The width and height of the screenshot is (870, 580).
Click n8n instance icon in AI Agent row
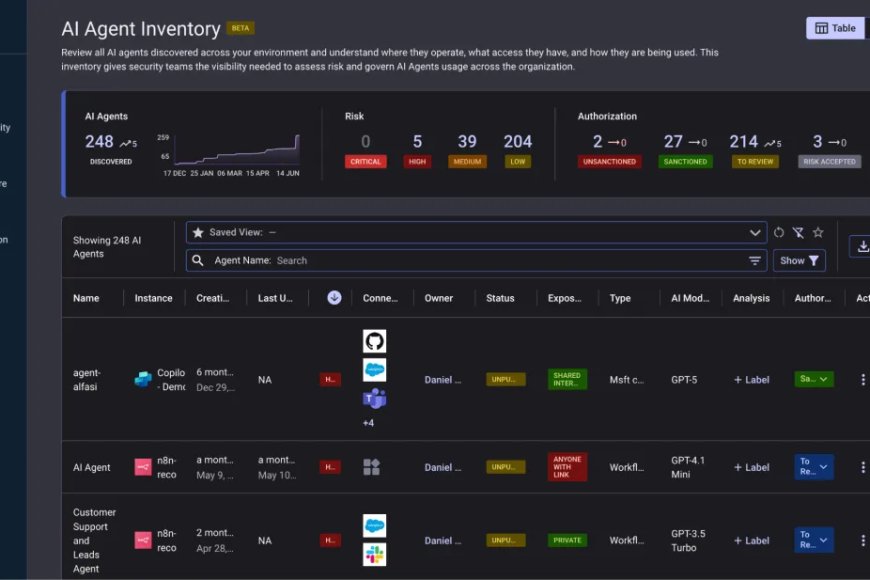pos(143,467)
